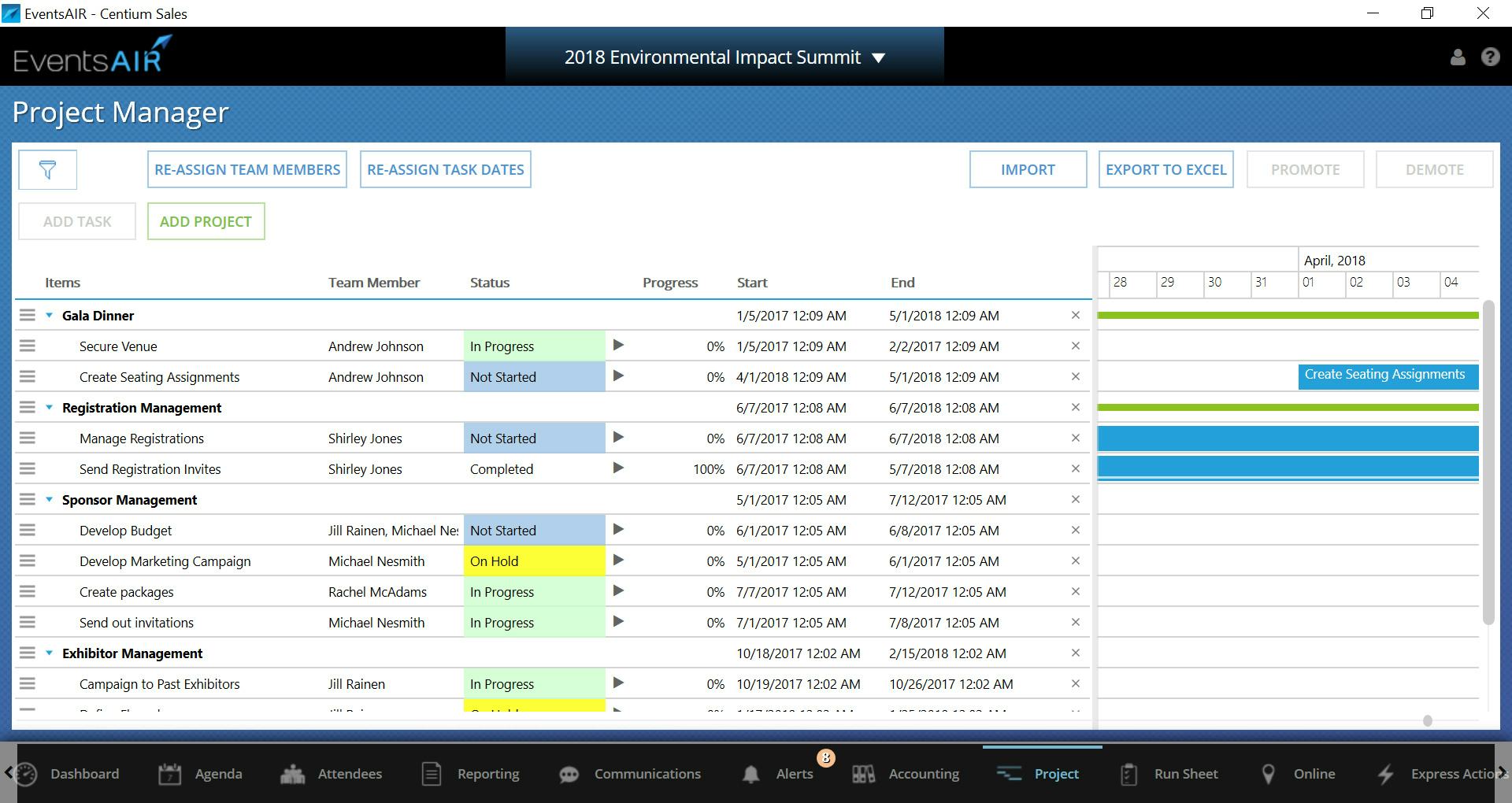The image size is (1512, 803).
Task: Open the Run Sheet icon
Action: (x=1128, y=774)
